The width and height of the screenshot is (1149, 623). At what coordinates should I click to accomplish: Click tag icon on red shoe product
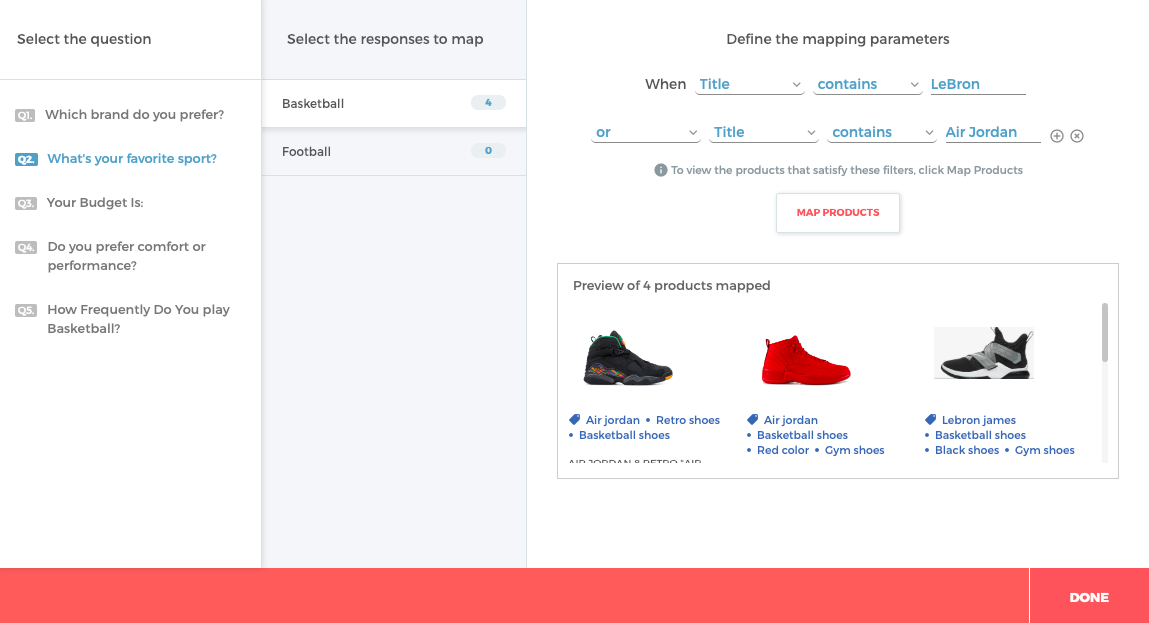click(753, 420)
